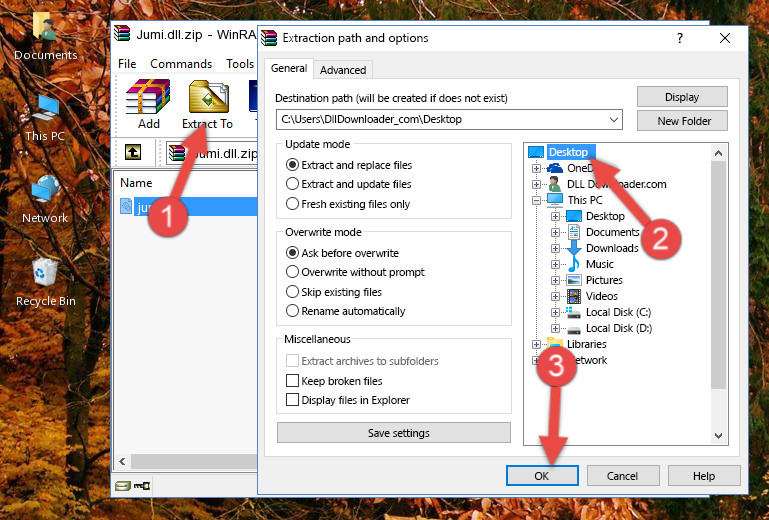The width and height of the screenshot is (769, 520).
Task: Open the File menu in WinRAR
Action: (127, 64)
